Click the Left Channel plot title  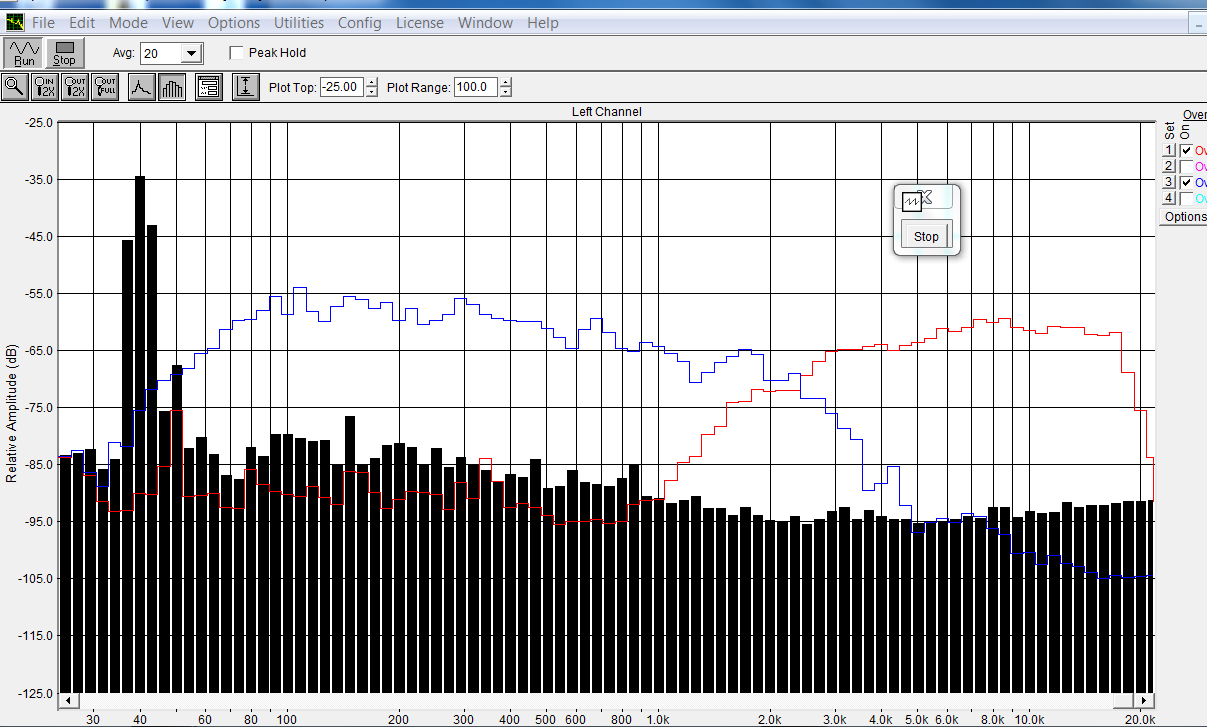pos(606,112)
